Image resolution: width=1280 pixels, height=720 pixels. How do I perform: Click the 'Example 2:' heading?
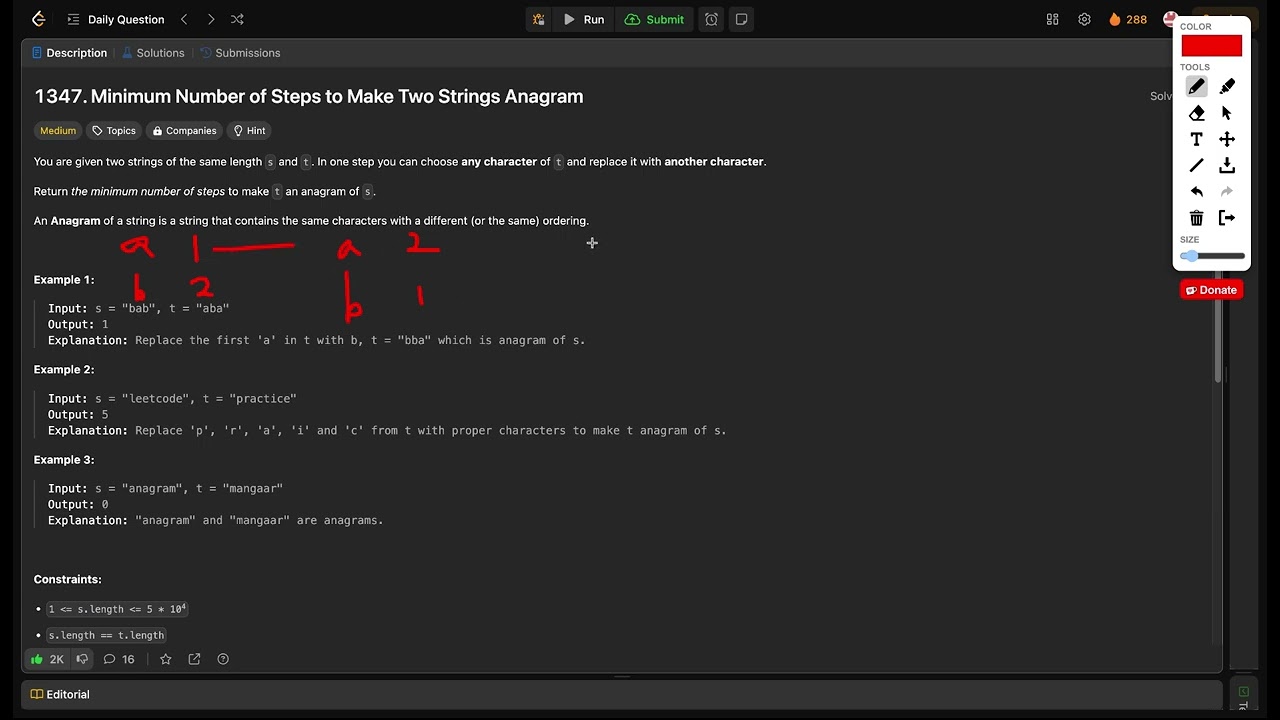click(64, 370)
